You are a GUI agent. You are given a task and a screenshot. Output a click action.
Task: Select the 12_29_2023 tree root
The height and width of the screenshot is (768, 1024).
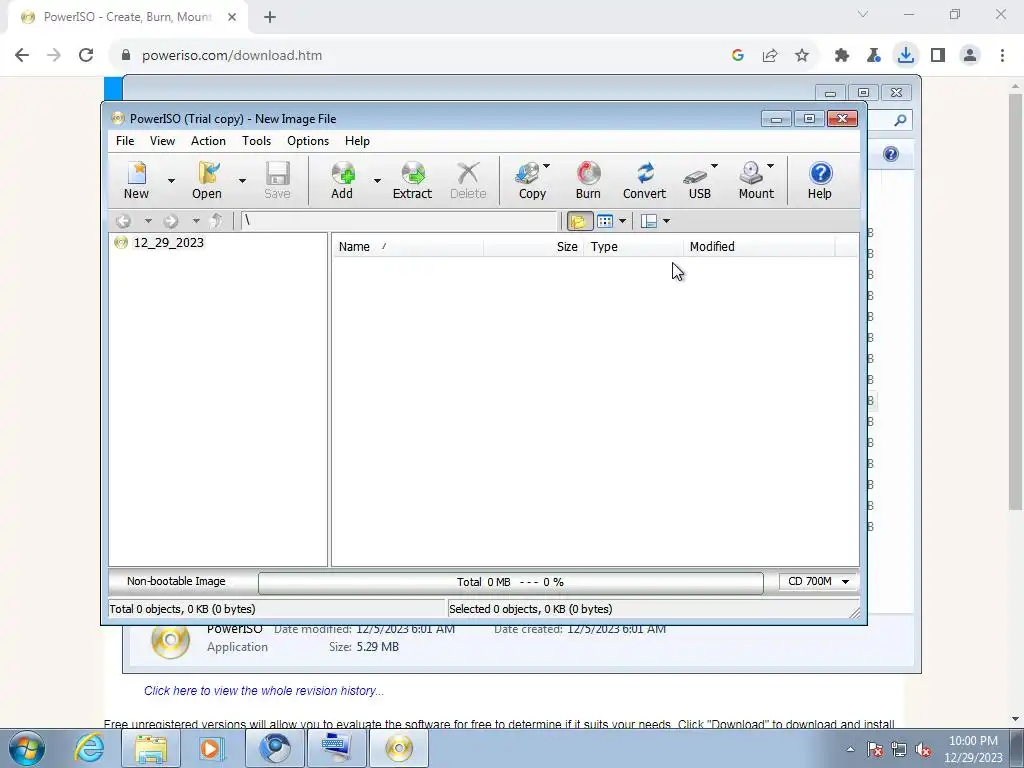coord(168,243)
